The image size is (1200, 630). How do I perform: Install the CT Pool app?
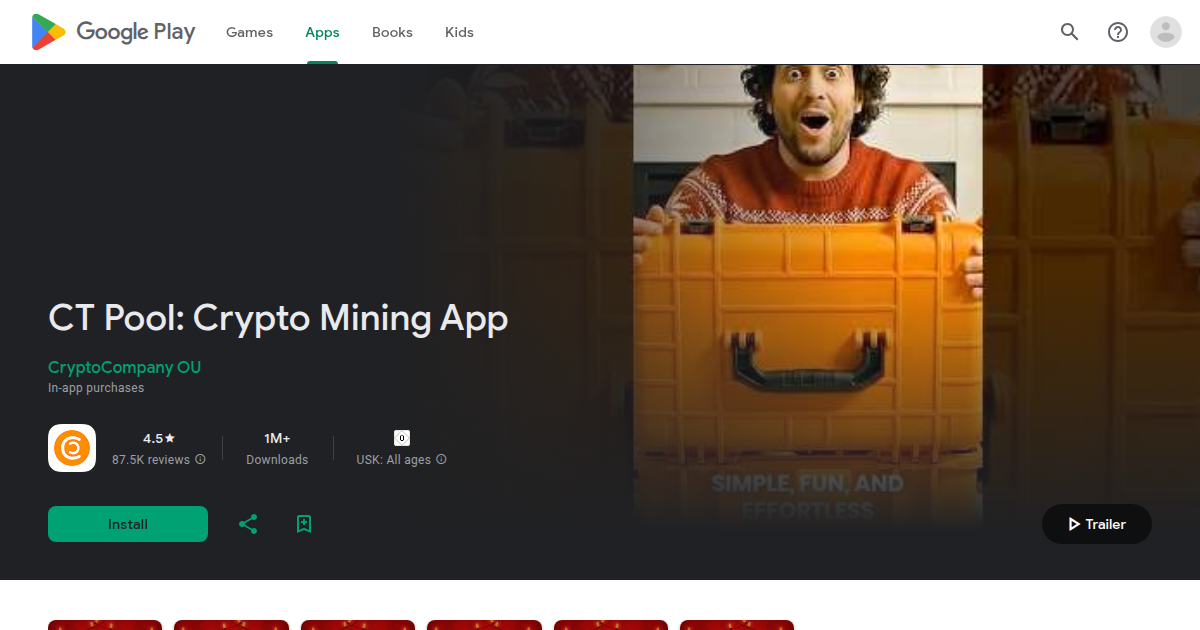[x=128, y=524]
